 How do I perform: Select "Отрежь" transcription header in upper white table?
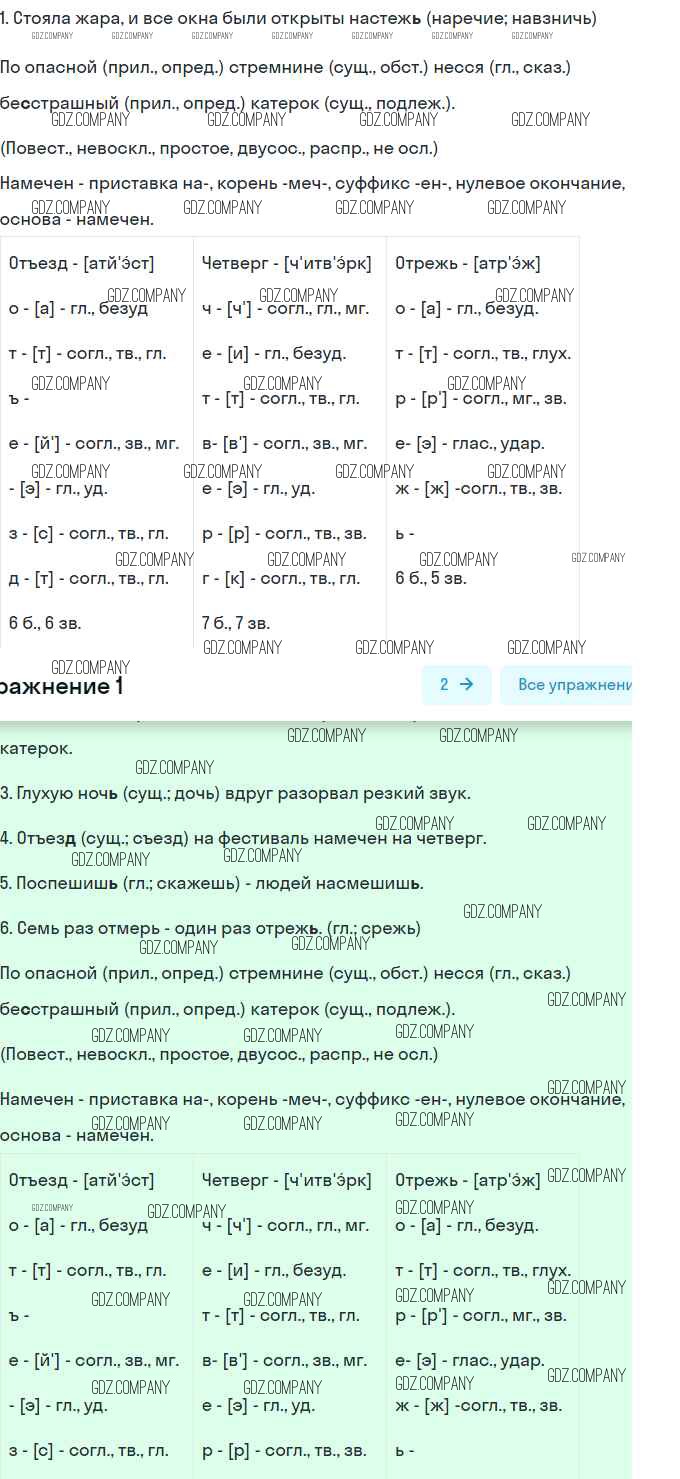coord(467,264)
